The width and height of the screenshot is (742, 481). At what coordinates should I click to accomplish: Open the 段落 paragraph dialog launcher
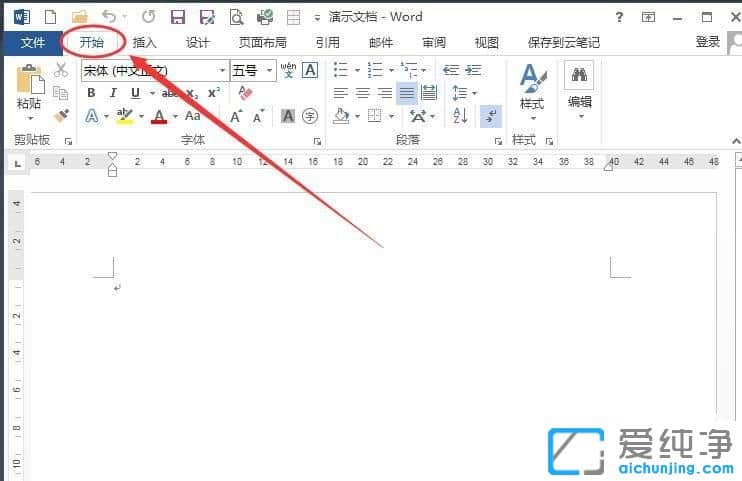tap(498, 141)
